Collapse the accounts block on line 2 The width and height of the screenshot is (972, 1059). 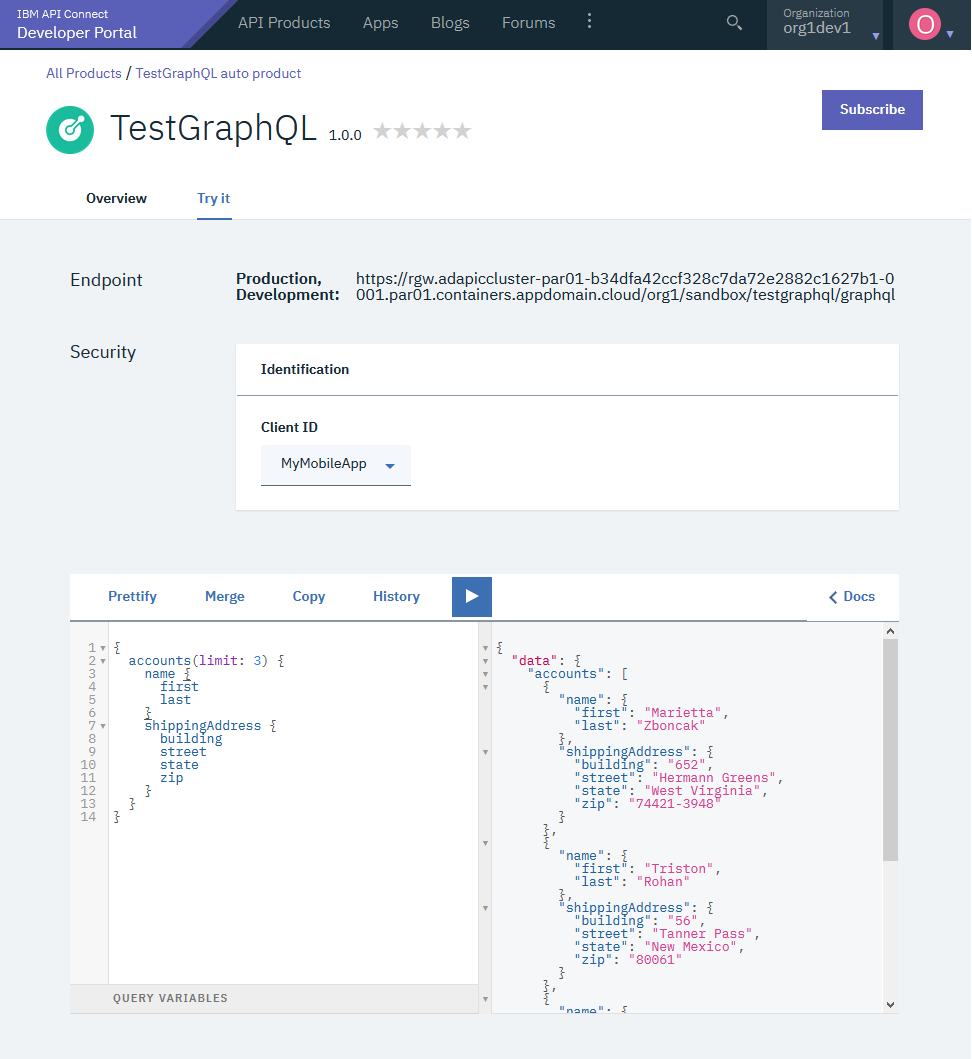103,661
